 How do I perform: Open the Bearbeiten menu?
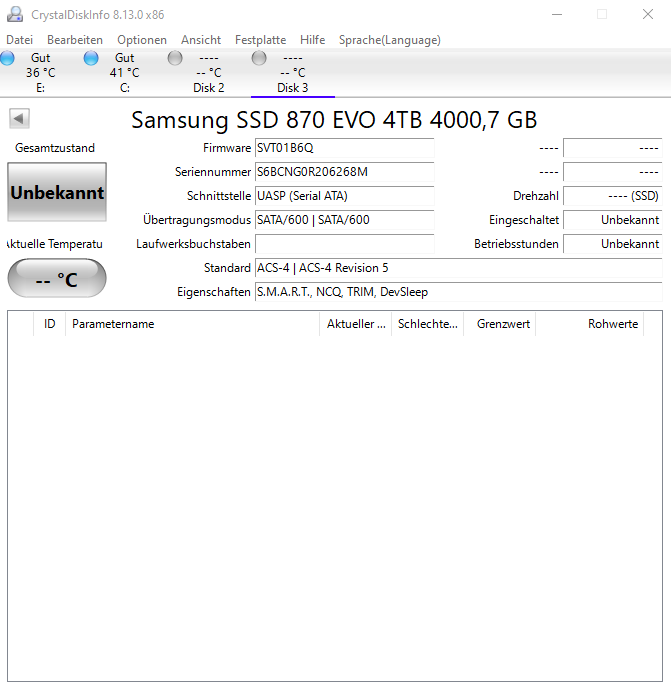point(75,40)
